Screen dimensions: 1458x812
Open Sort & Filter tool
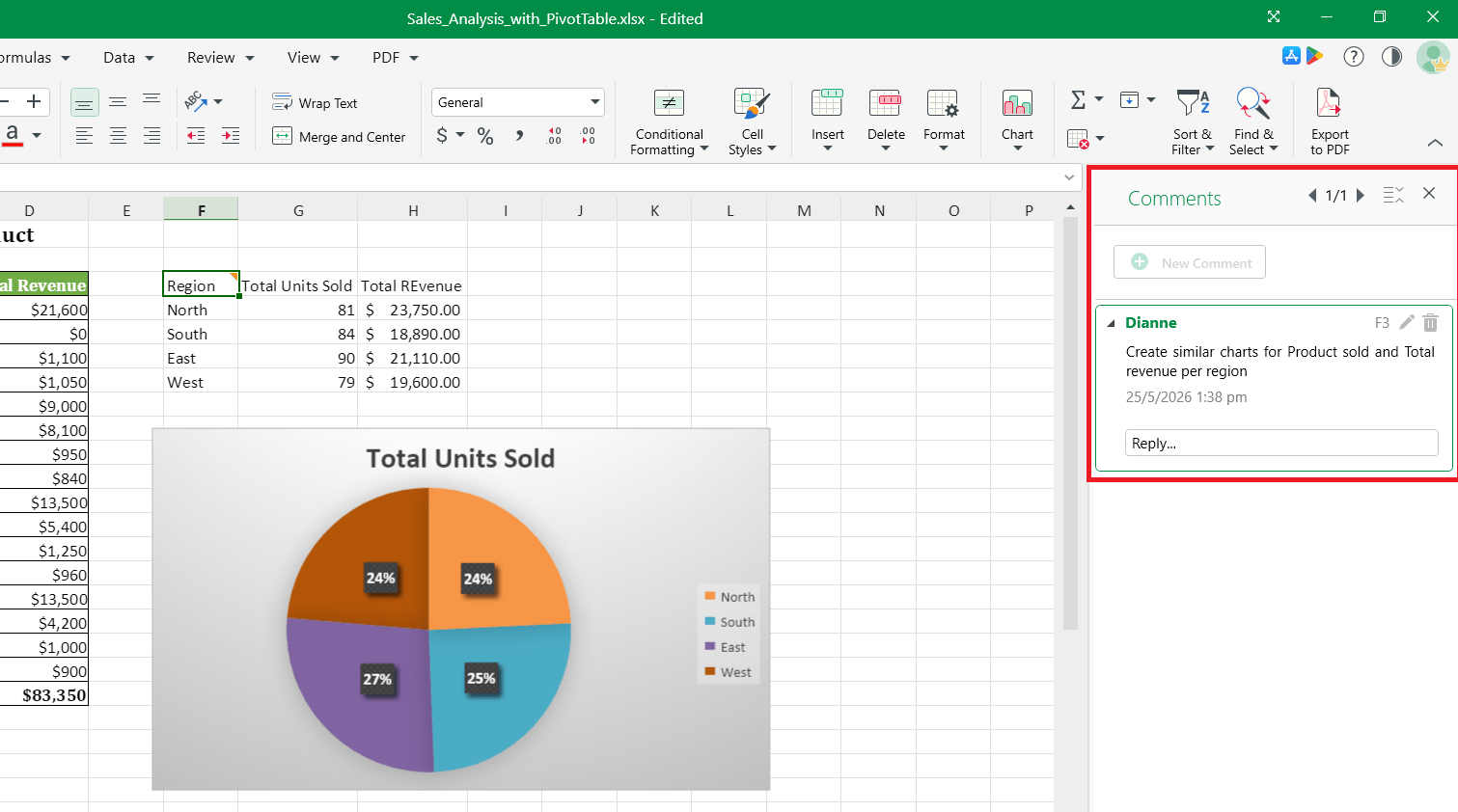(1193, 122)
